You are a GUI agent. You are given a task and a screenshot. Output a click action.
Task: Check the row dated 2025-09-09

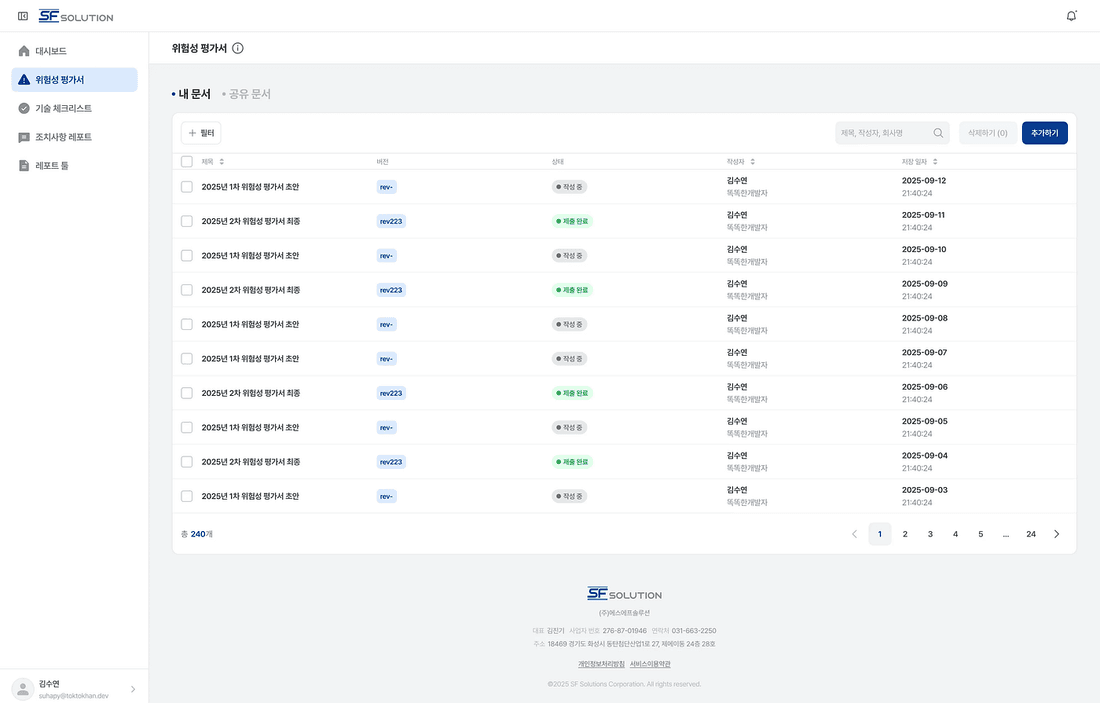click(187, 290)
